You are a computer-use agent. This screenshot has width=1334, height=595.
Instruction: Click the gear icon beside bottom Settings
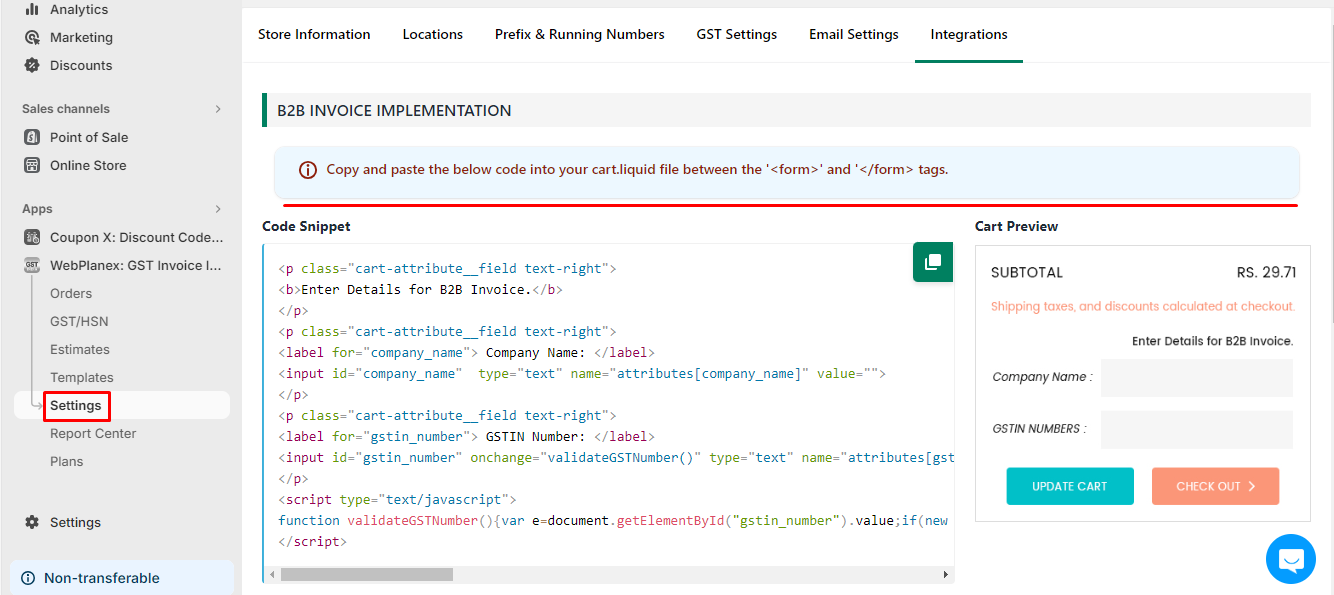click(x=32, y=522)
